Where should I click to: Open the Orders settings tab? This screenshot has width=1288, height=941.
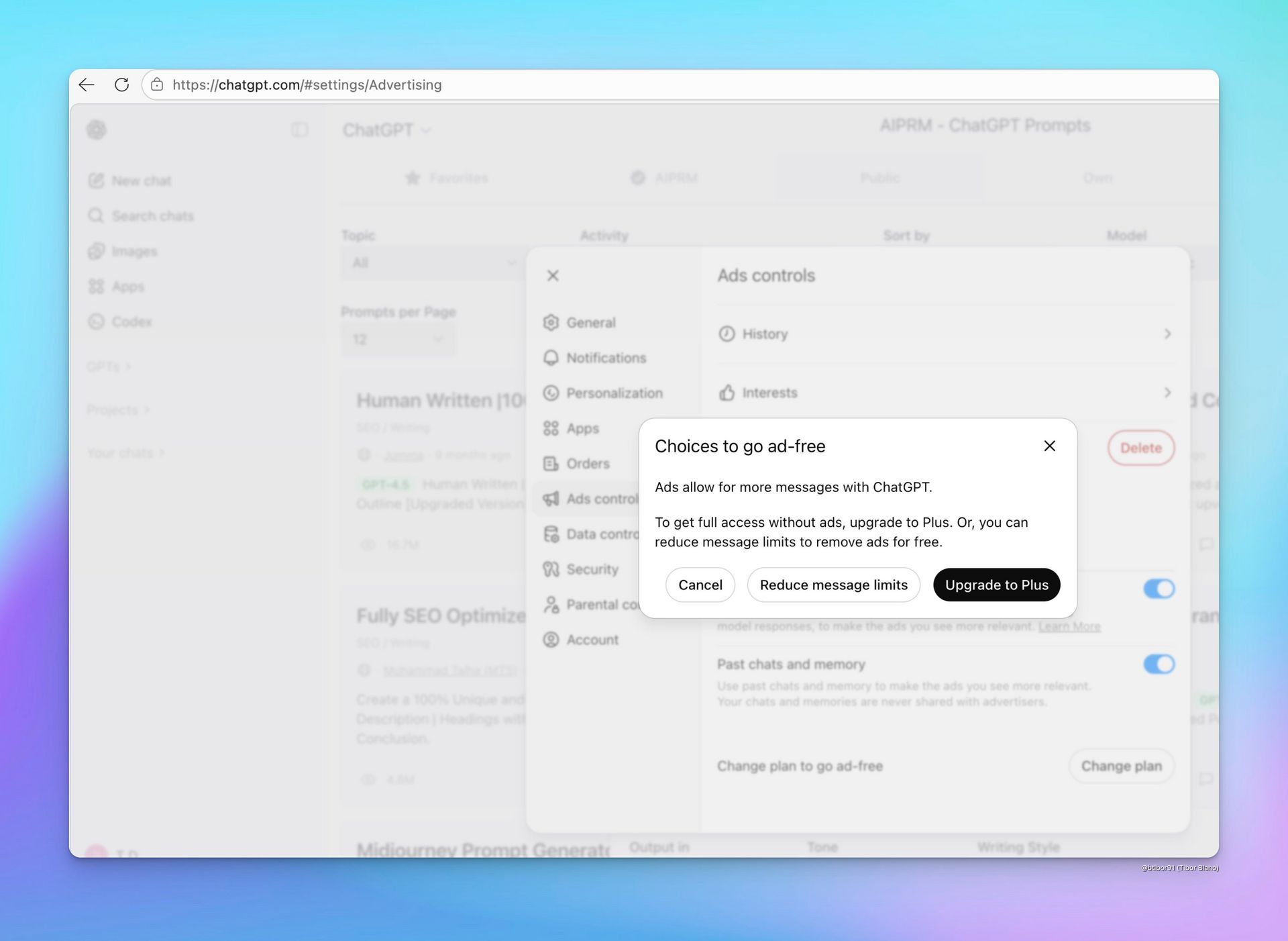588,464
